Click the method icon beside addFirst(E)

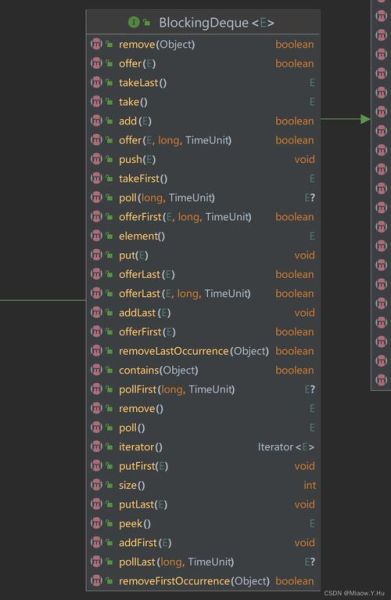(96, 542)
